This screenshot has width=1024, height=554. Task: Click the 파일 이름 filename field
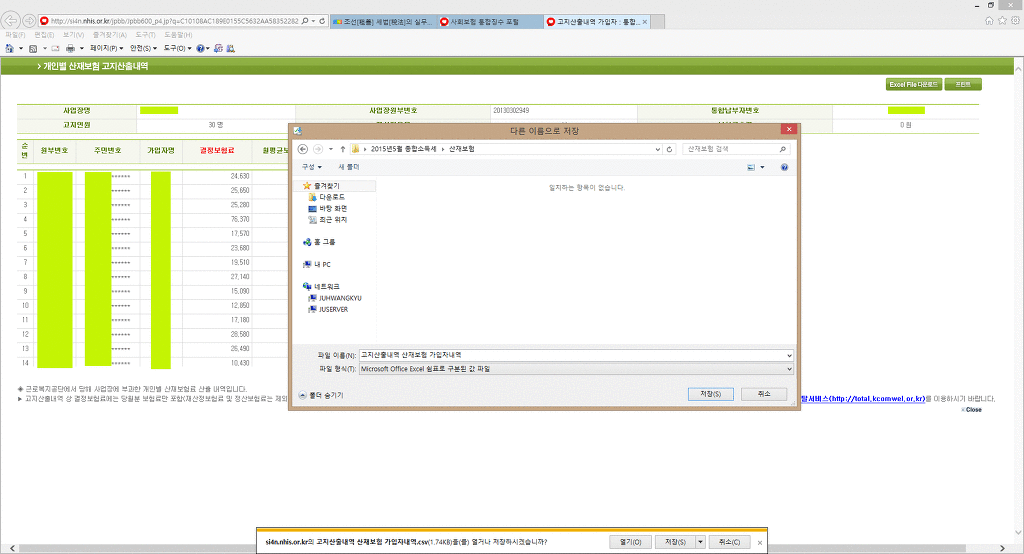pyautogui.click(x=571, y=355)
